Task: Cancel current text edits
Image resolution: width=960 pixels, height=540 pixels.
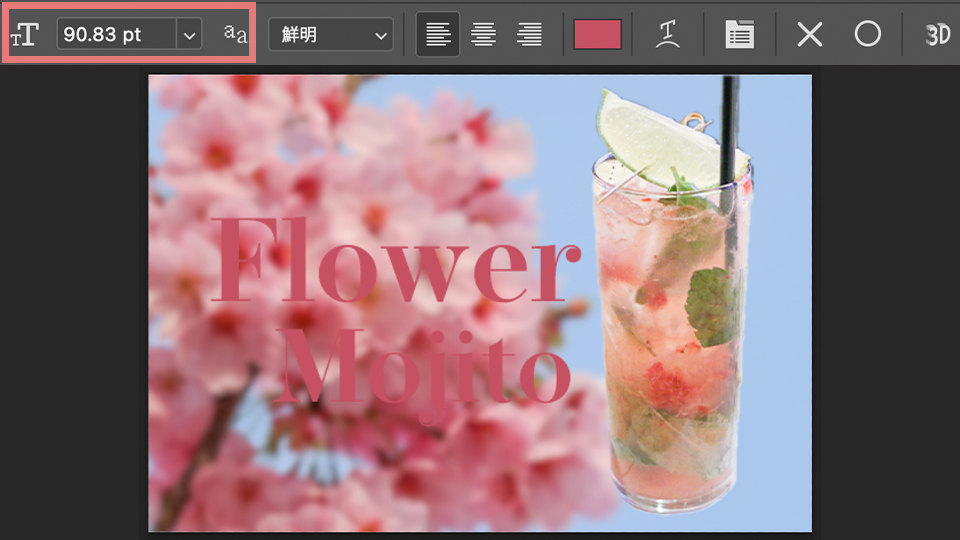Action: (x=809, y=34)
